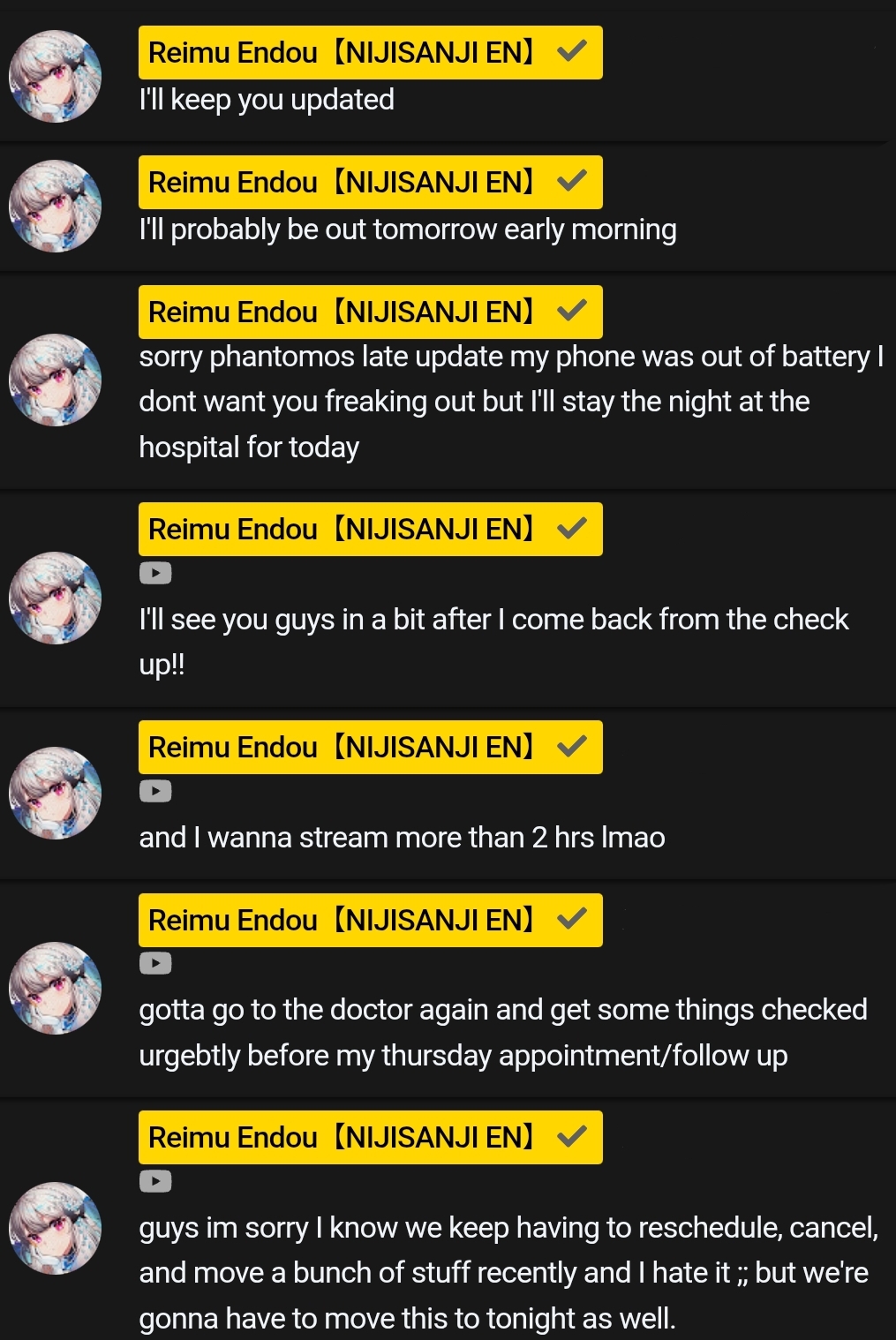This screenshot has width=896, height=1340.
Task: Click verified checkmark on "2 hrs lmao" message badge
Action: click(x=572, y=747)
